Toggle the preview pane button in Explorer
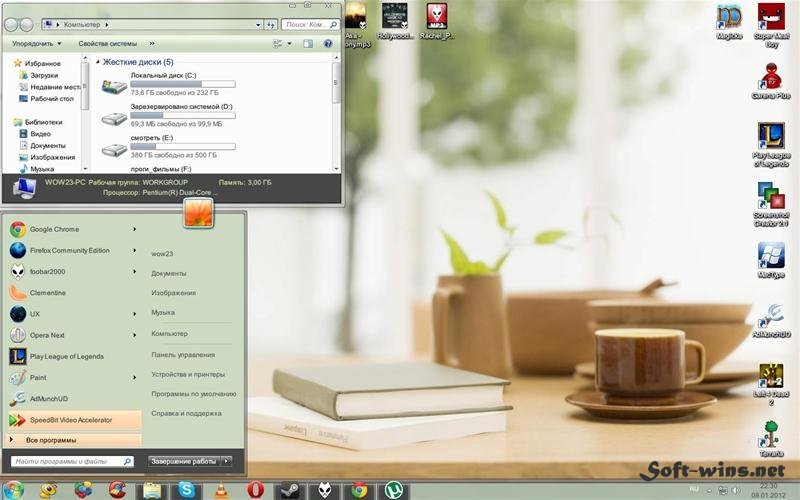This screenshot has height=500, width=800. point(308,44)
